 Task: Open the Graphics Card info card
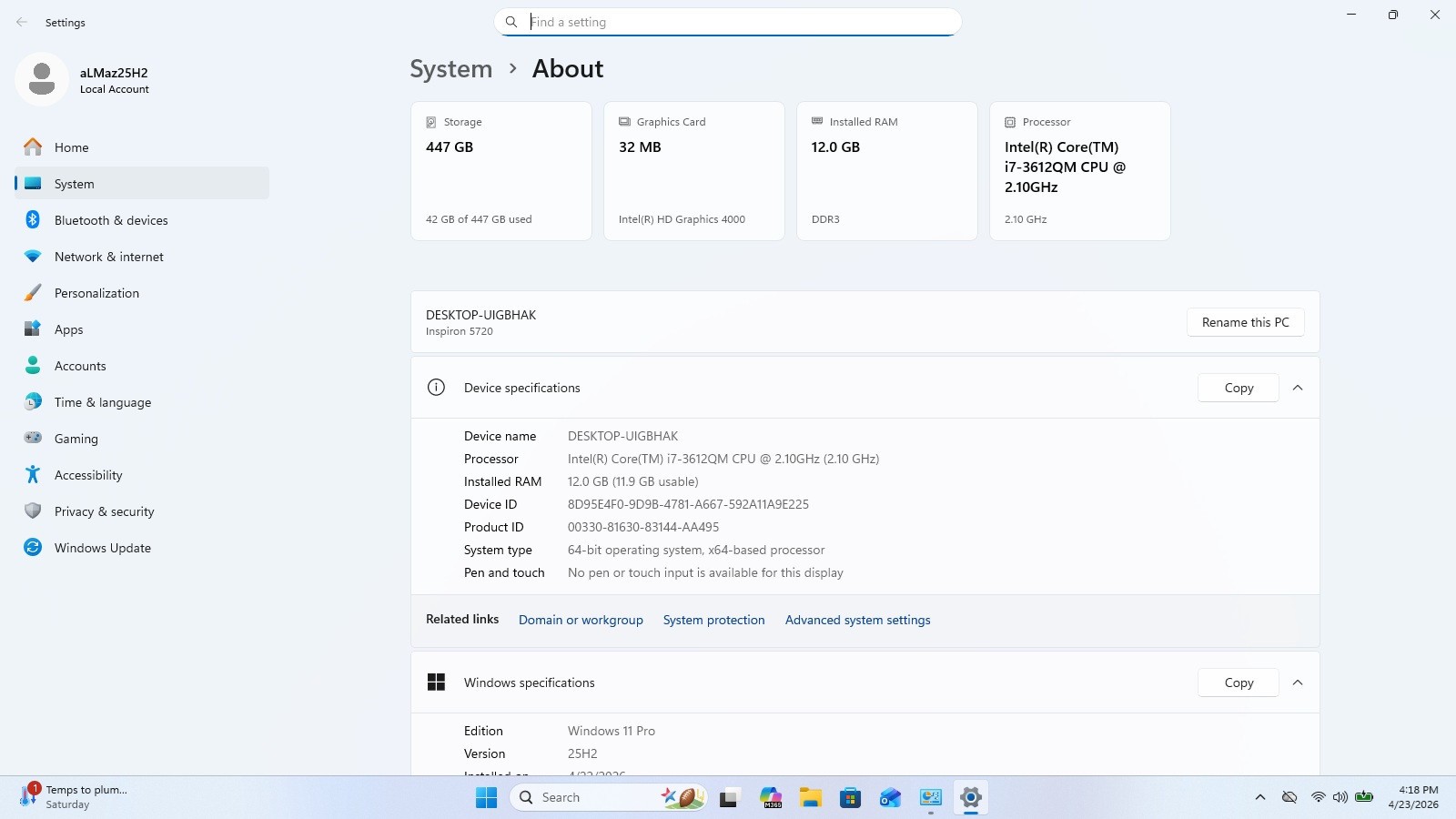pos(694,171)
